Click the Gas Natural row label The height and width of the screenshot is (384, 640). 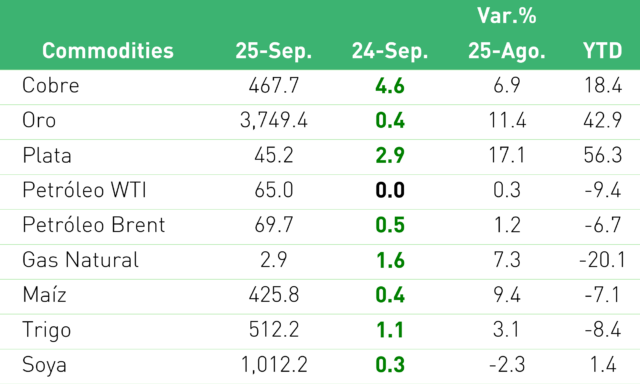pos(80,260)
